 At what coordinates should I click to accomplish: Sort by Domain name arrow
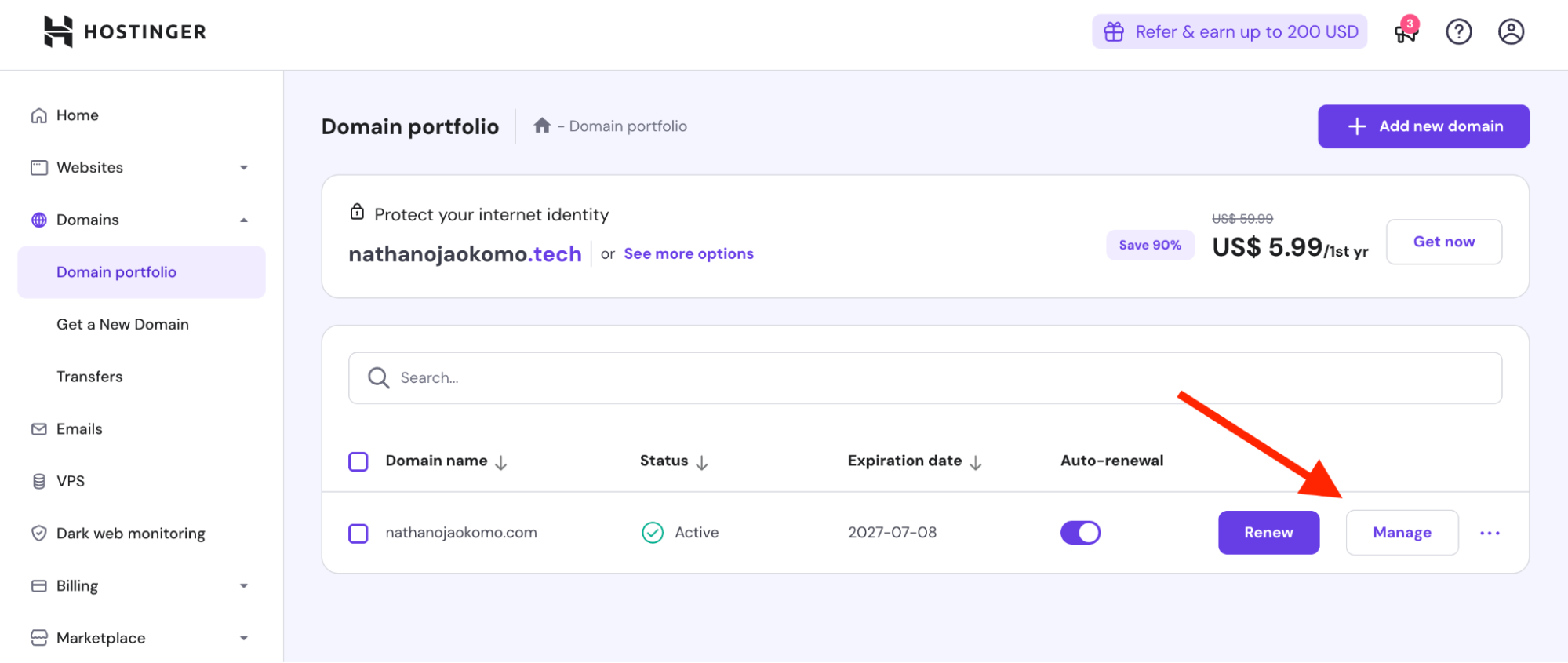(501, 463)
